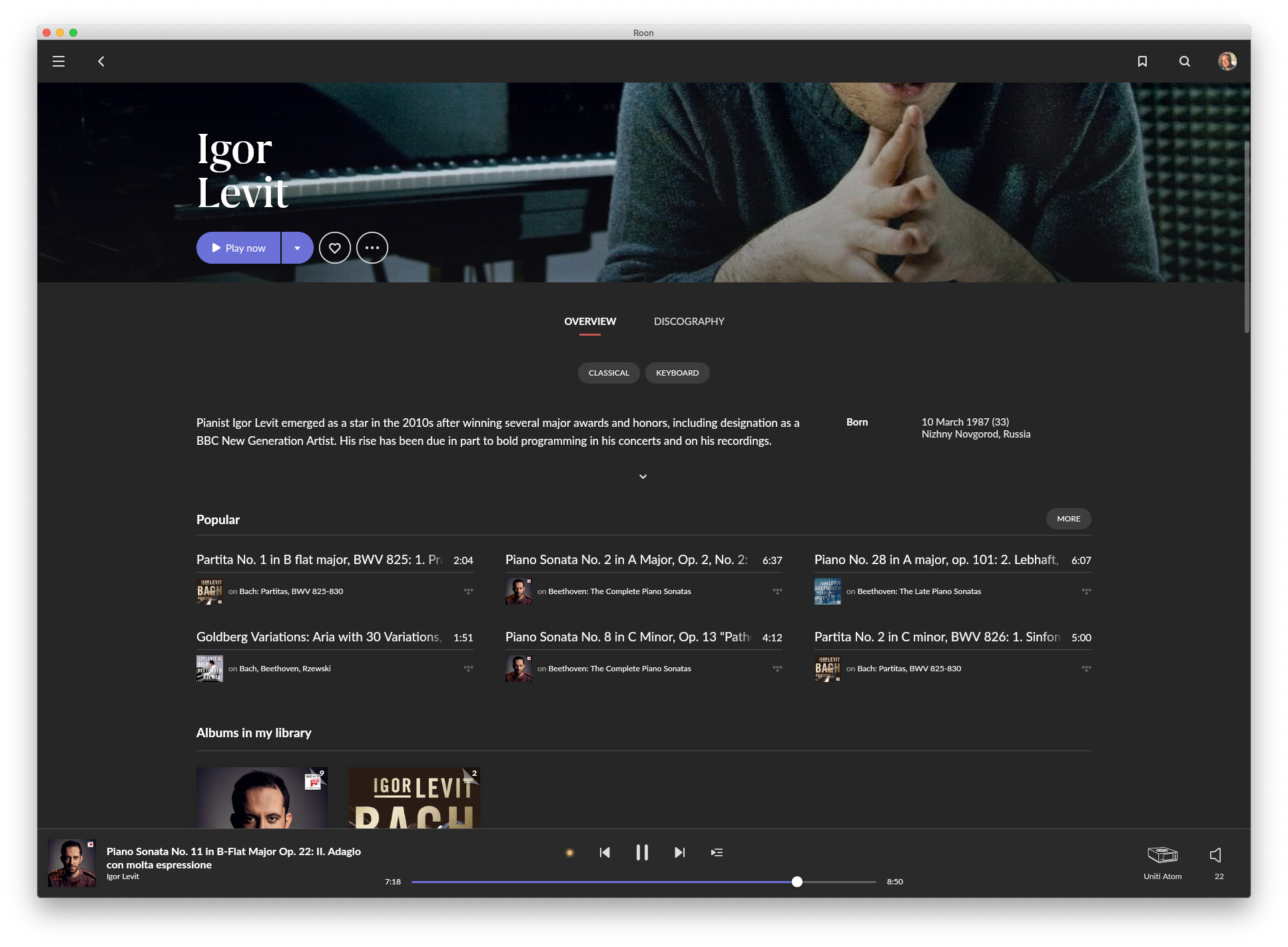The image size is (1288, 947).
Task: Open the Igor Levit Bach library album
Action: pyautogui.click(x=414, y=798)
